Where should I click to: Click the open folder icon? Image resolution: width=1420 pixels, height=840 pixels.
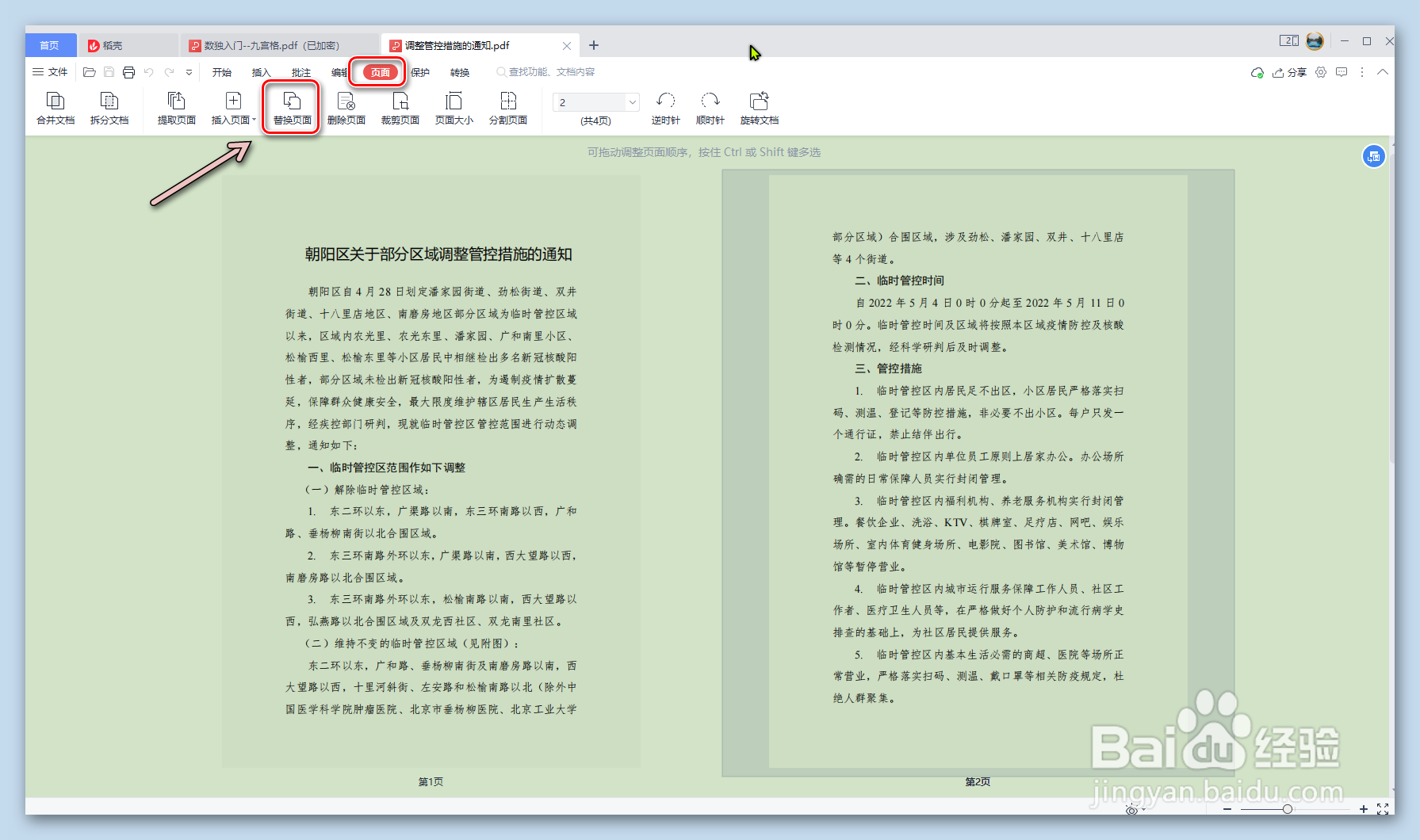point(90,72)
